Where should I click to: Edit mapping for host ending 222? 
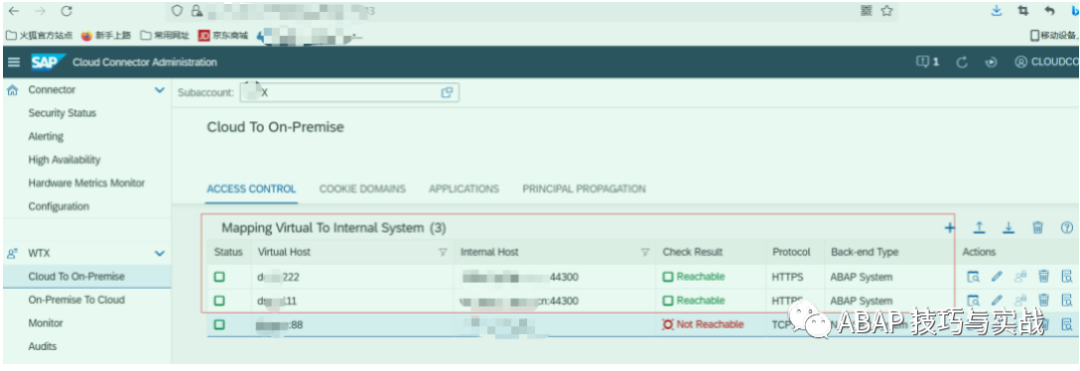click(x=997, y=277)
